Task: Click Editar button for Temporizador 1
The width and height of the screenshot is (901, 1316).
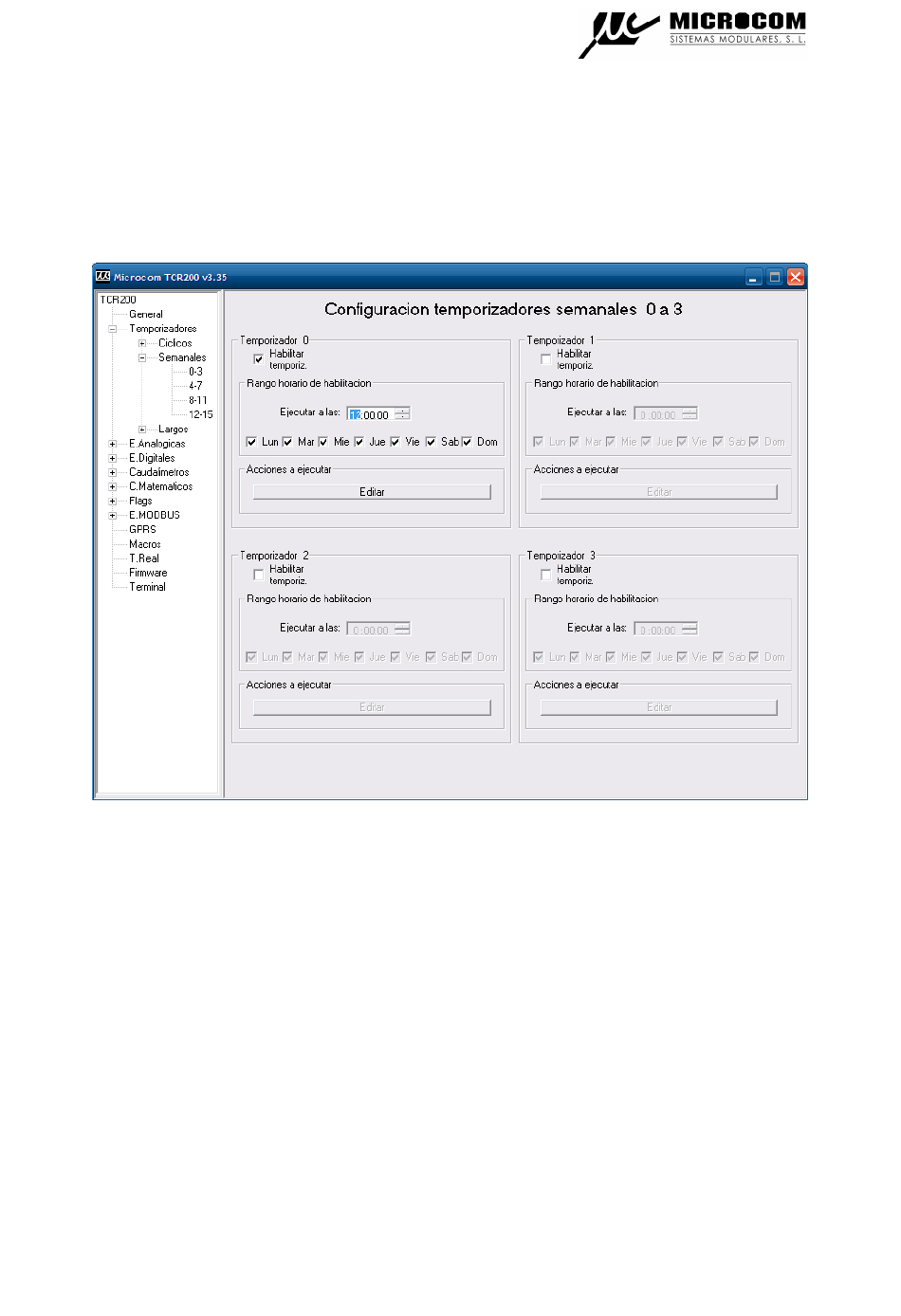Action: (659, 492)
